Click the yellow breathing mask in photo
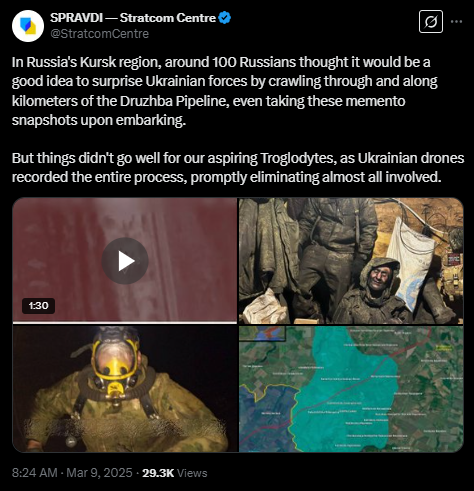 pos(115,362)
